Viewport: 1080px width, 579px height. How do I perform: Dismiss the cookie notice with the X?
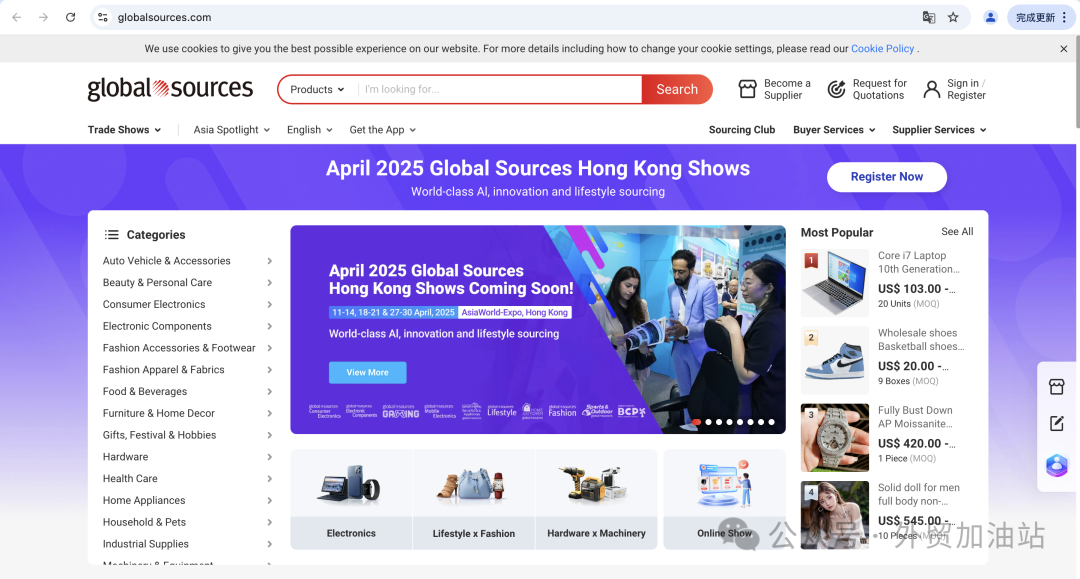pos(1063,49)
